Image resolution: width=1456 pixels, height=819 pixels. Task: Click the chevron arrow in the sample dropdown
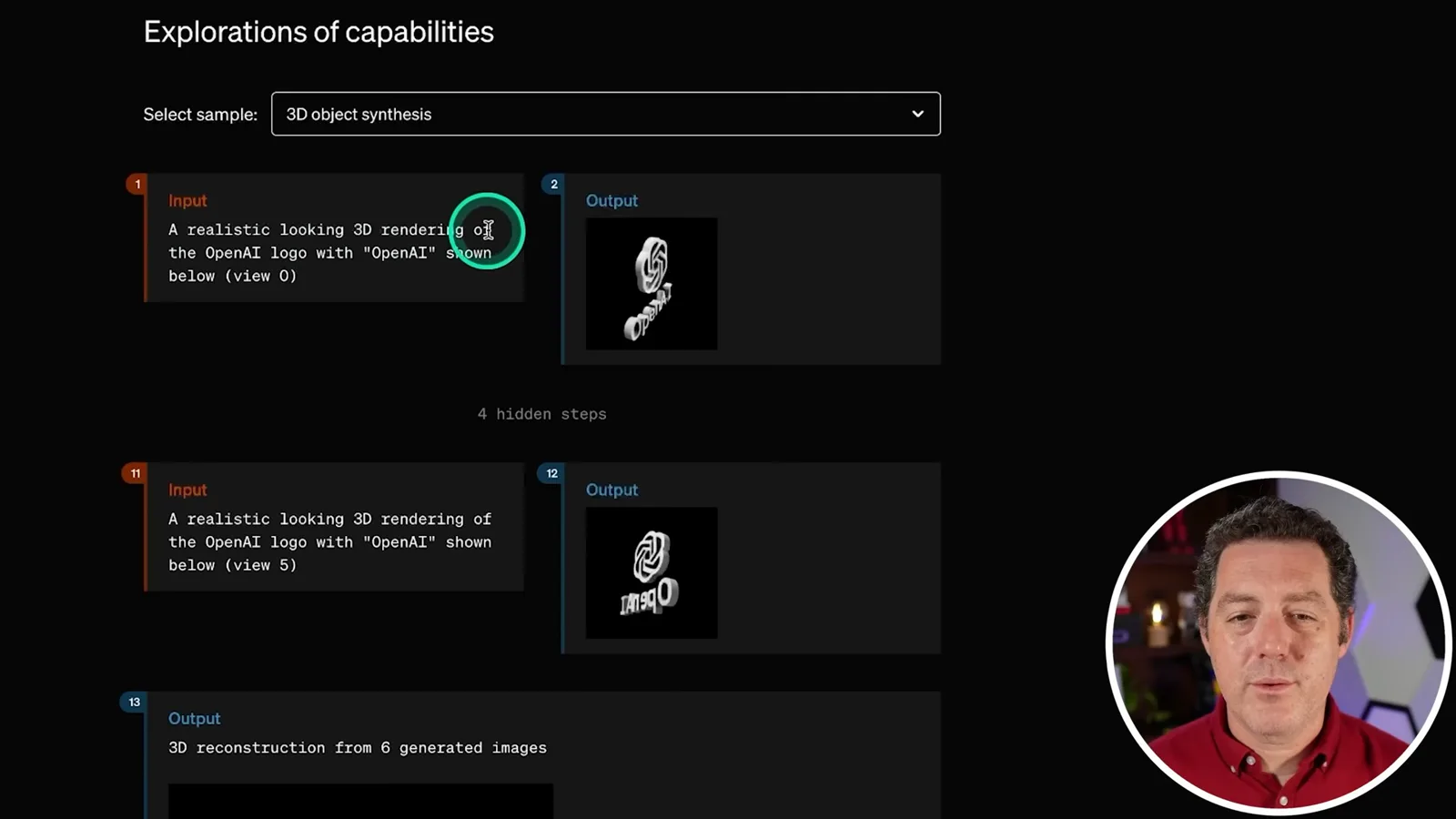(x=917, y=114)
